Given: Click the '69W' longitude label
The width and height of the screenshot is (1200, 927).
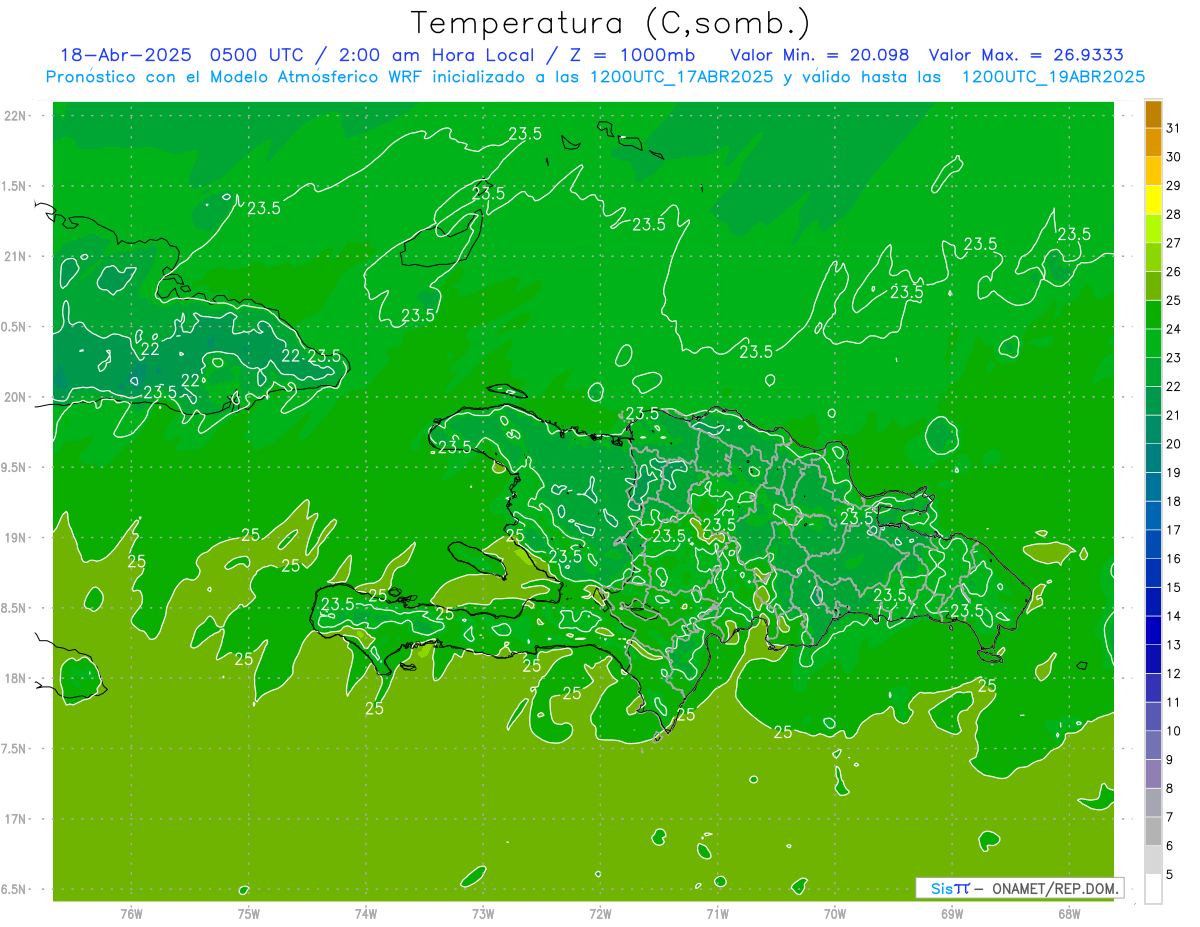Looking at the screenshot, I should [x=952, y=913].
